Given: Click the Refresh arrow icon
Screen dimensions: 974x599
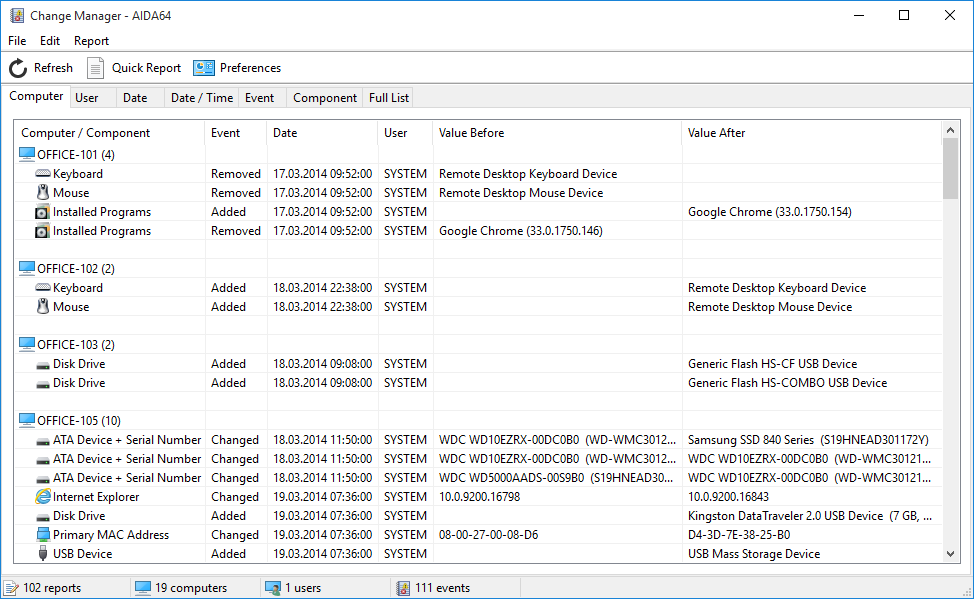Looking at the screenshot, I should pyautogui.click(x=18, y=68).
